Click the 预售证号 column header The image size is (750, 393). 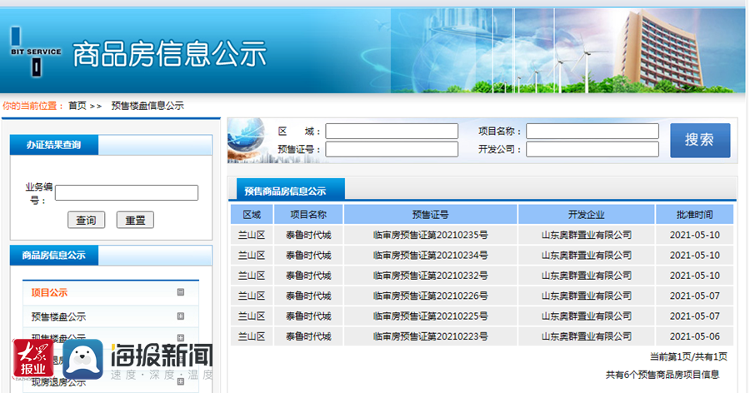[430, 215]
